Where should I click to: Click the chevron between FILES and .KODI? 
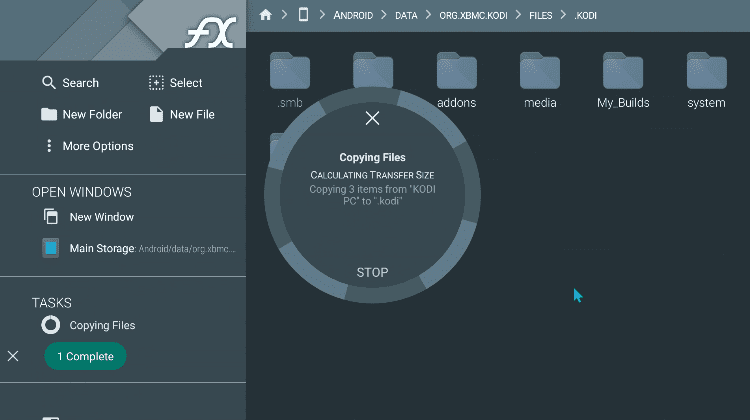pos(563,15)
